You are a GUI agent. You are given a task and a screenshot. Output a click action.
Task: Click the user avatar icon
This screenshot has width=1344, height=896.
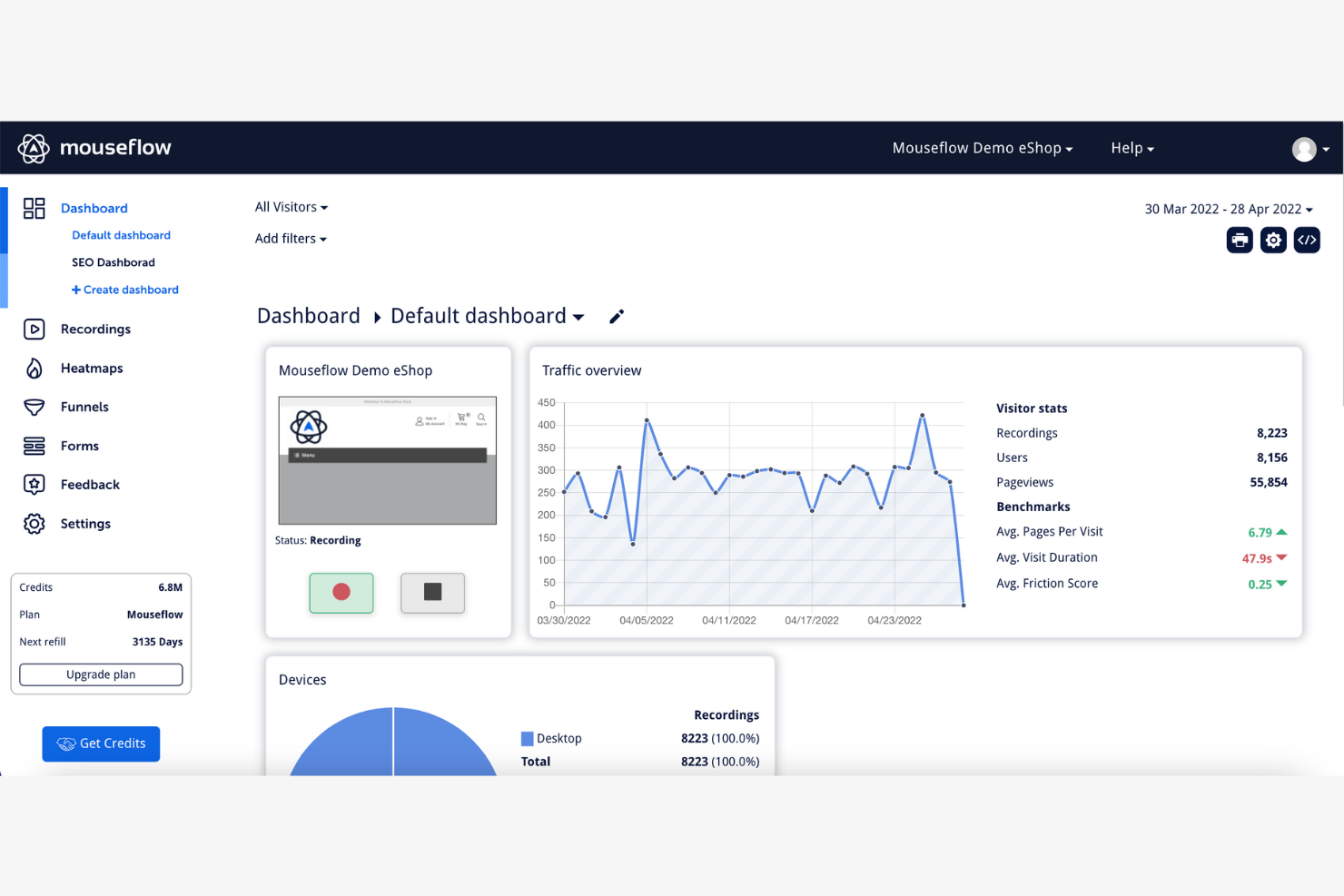pyautogui.click(x=1304, y=149)
